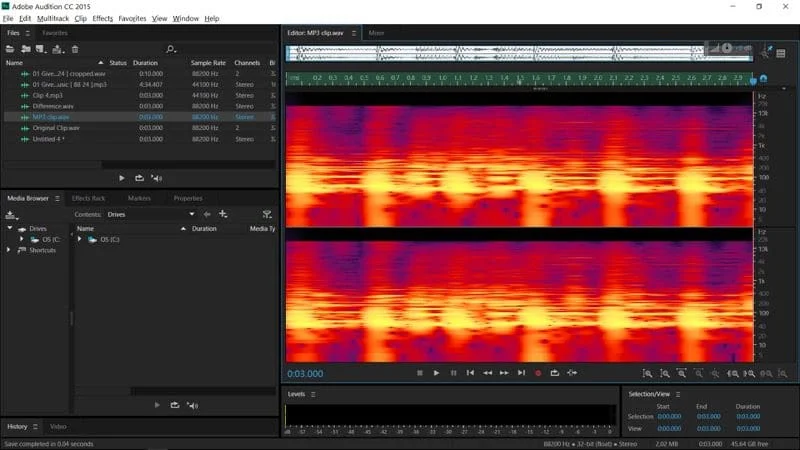This screenshot has height=450, width=800.
Task: Click Zoom Out Full icon
Action: 715,373
